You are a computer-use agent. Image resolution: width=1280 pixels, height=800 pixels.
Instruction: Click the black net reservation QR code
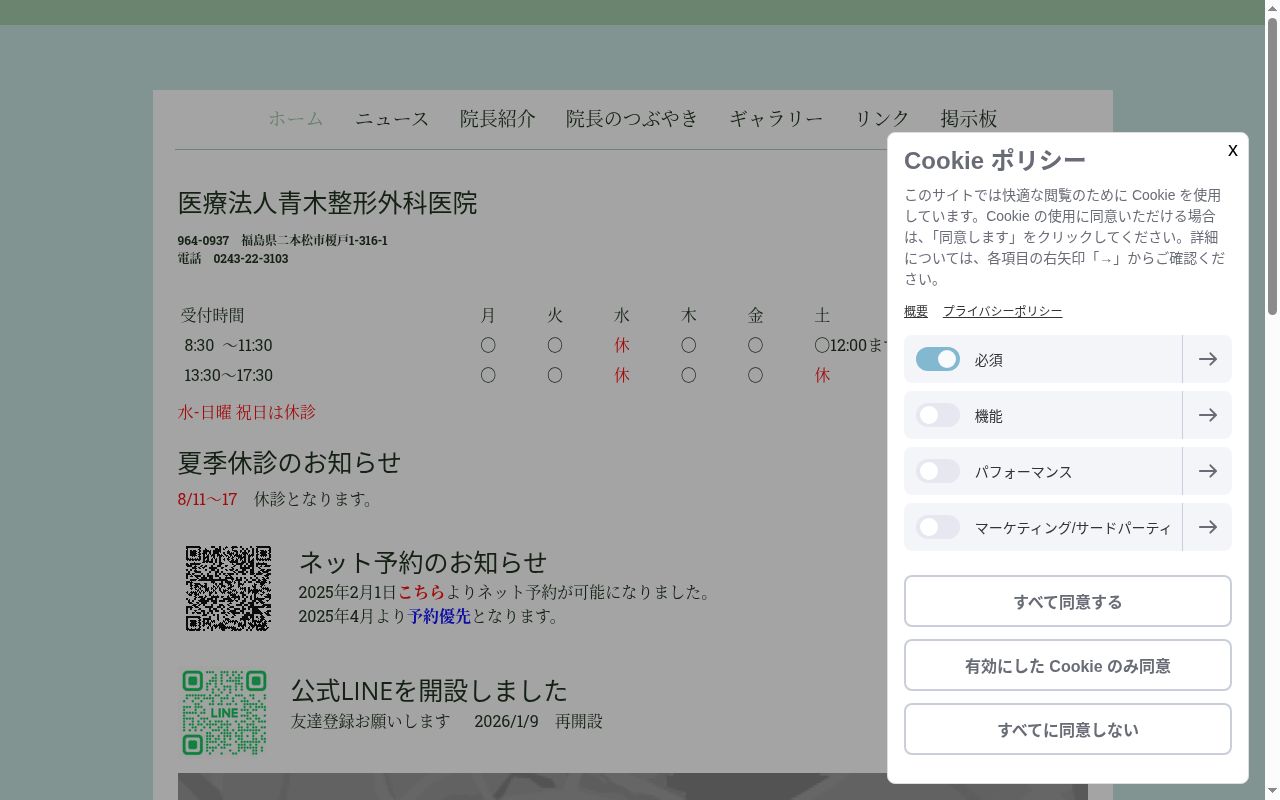pos(228,588)
